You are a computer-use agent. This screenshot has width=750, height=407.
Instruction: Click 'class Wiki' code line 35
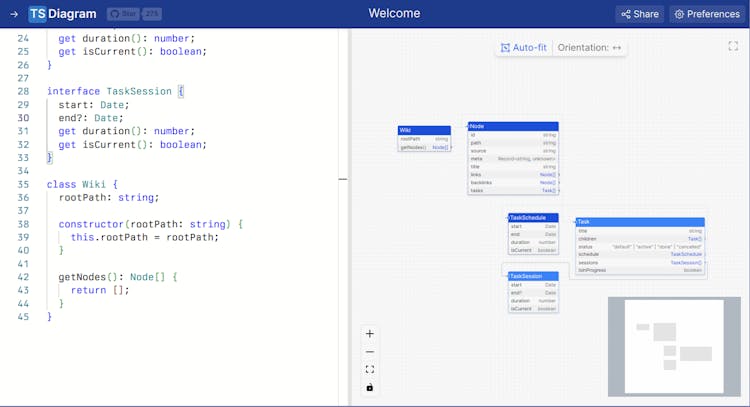[x=82, y=184]
